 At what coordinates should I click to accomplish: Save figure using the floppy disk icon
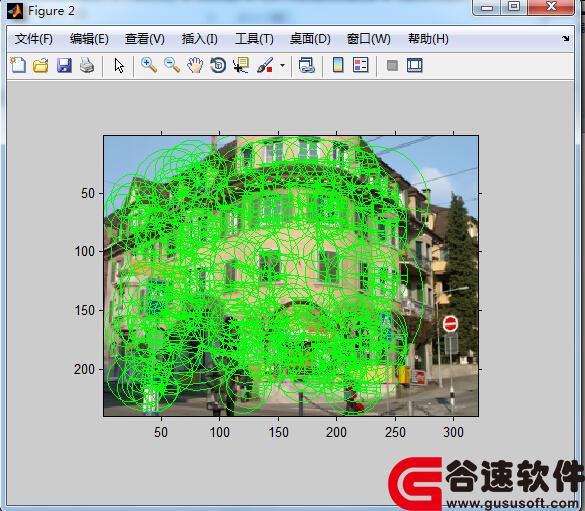64,65
